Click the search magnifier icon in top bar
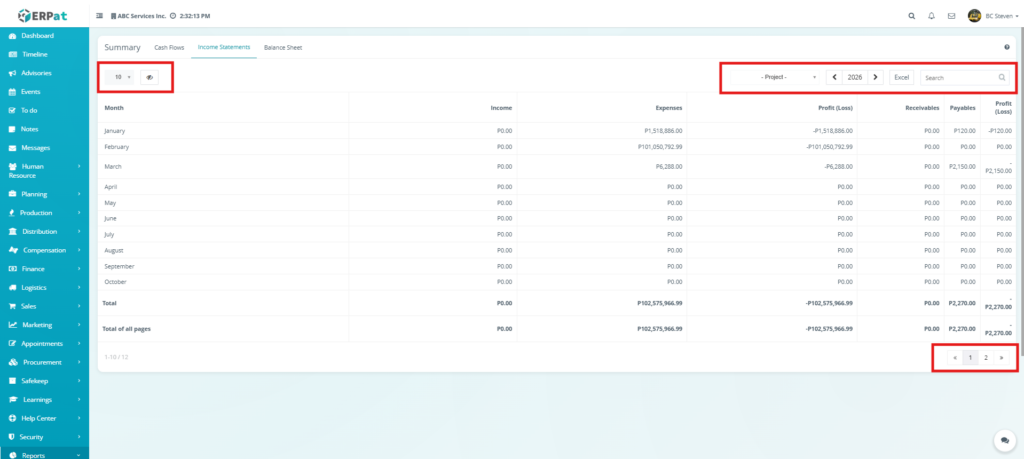 [912, 16]
